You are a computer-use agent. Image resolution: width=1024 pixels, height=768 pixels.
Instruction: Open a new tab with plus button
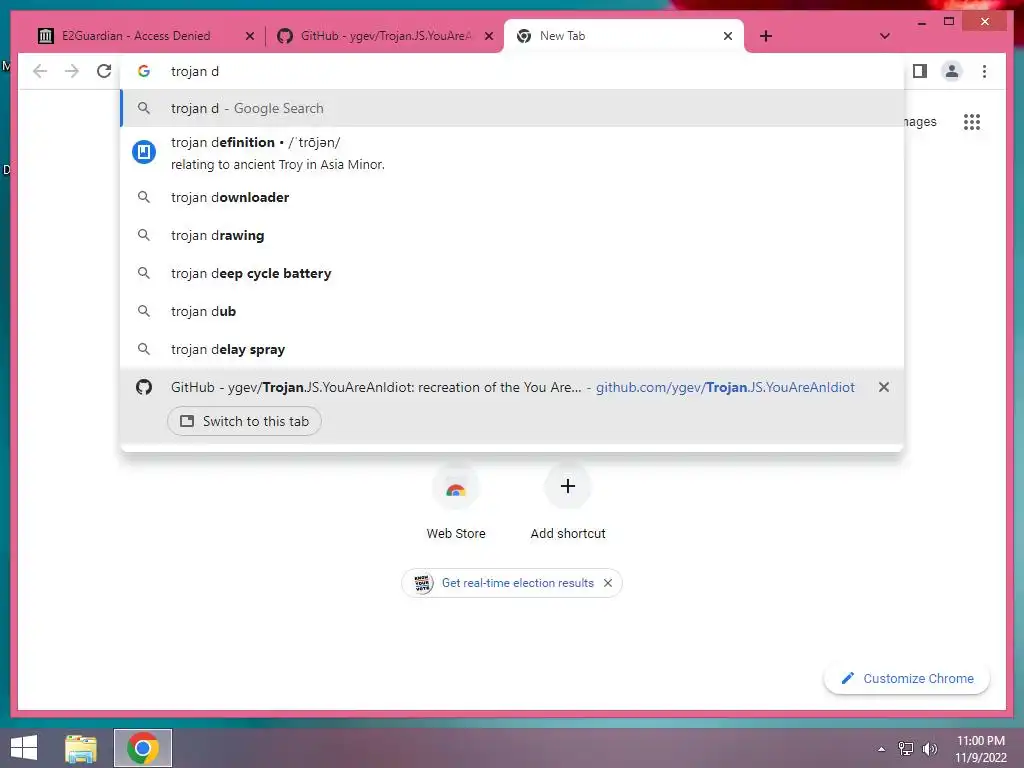coord(766,37)
